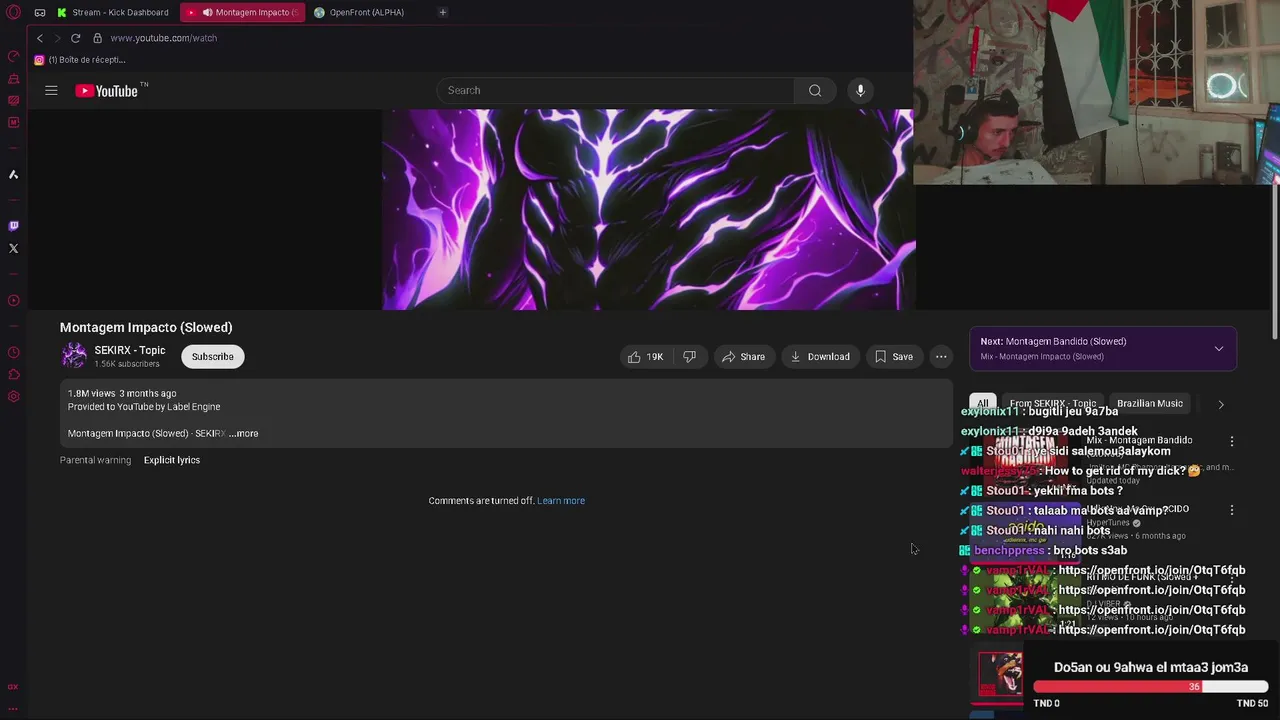Start voice search with microphone icon
This screenshot has height=720, width=1280.
(x=860, y=90)
